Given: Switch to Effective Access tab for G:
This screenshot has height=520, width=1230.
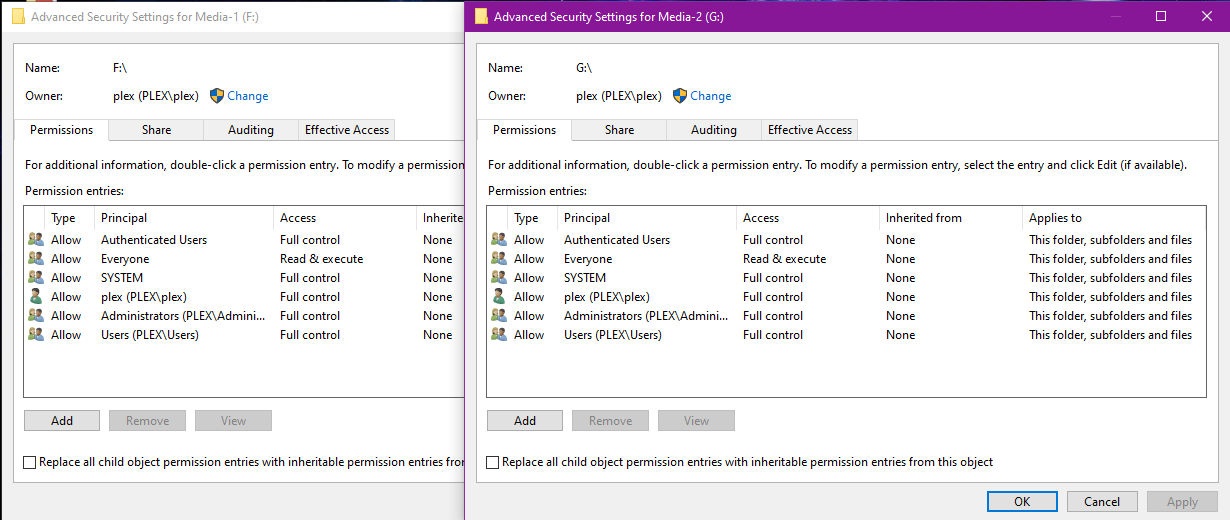Looking at the screenshot, I should (x=809, y=130).
